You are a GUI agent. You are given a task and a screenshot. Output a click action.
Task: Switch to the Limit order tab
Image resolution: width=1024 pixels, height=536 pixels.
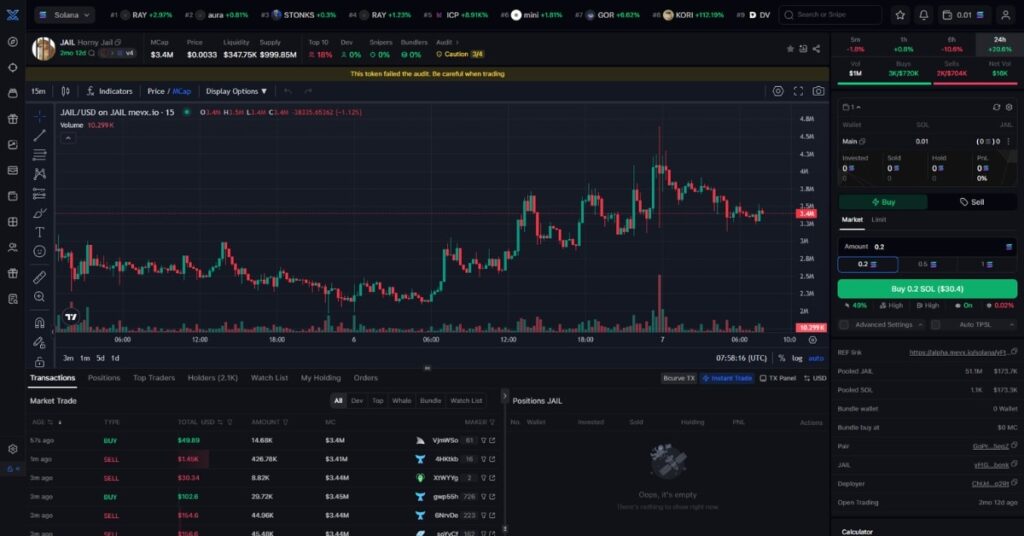coord(878,220)
